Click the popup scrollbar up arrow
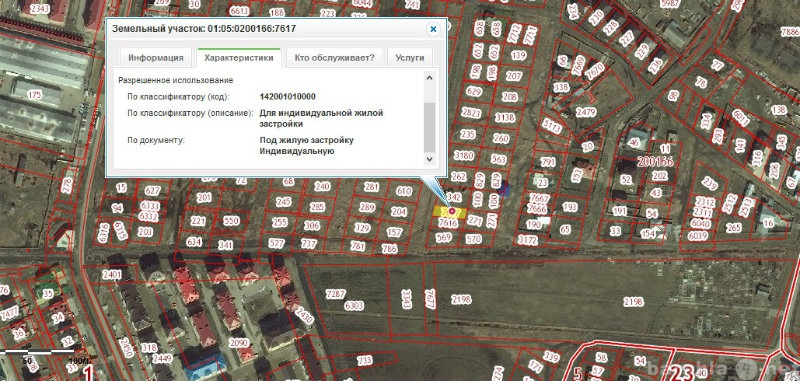 (429, 78)
